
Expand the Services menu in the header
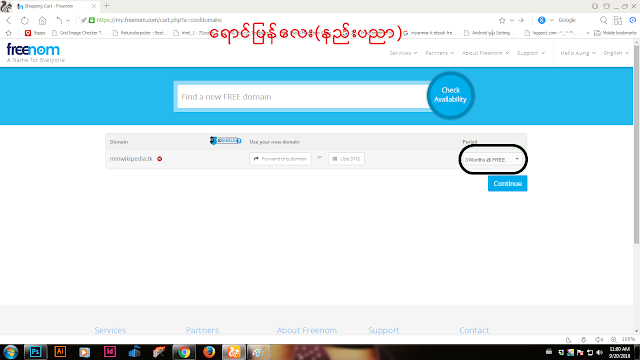[x=403, y=53]
